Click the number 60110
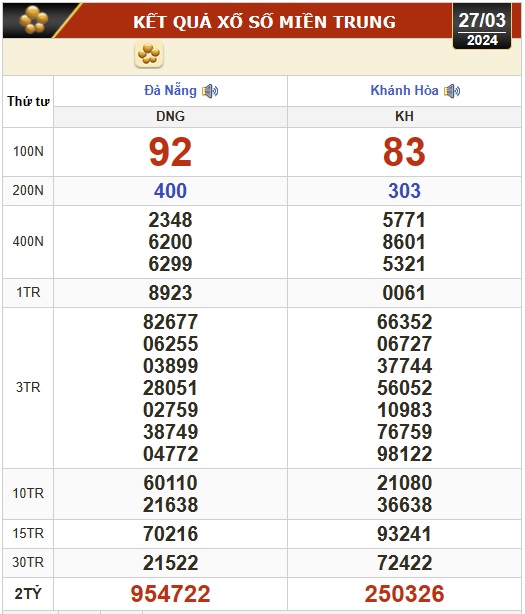525x614 pixels. point(170,483)
